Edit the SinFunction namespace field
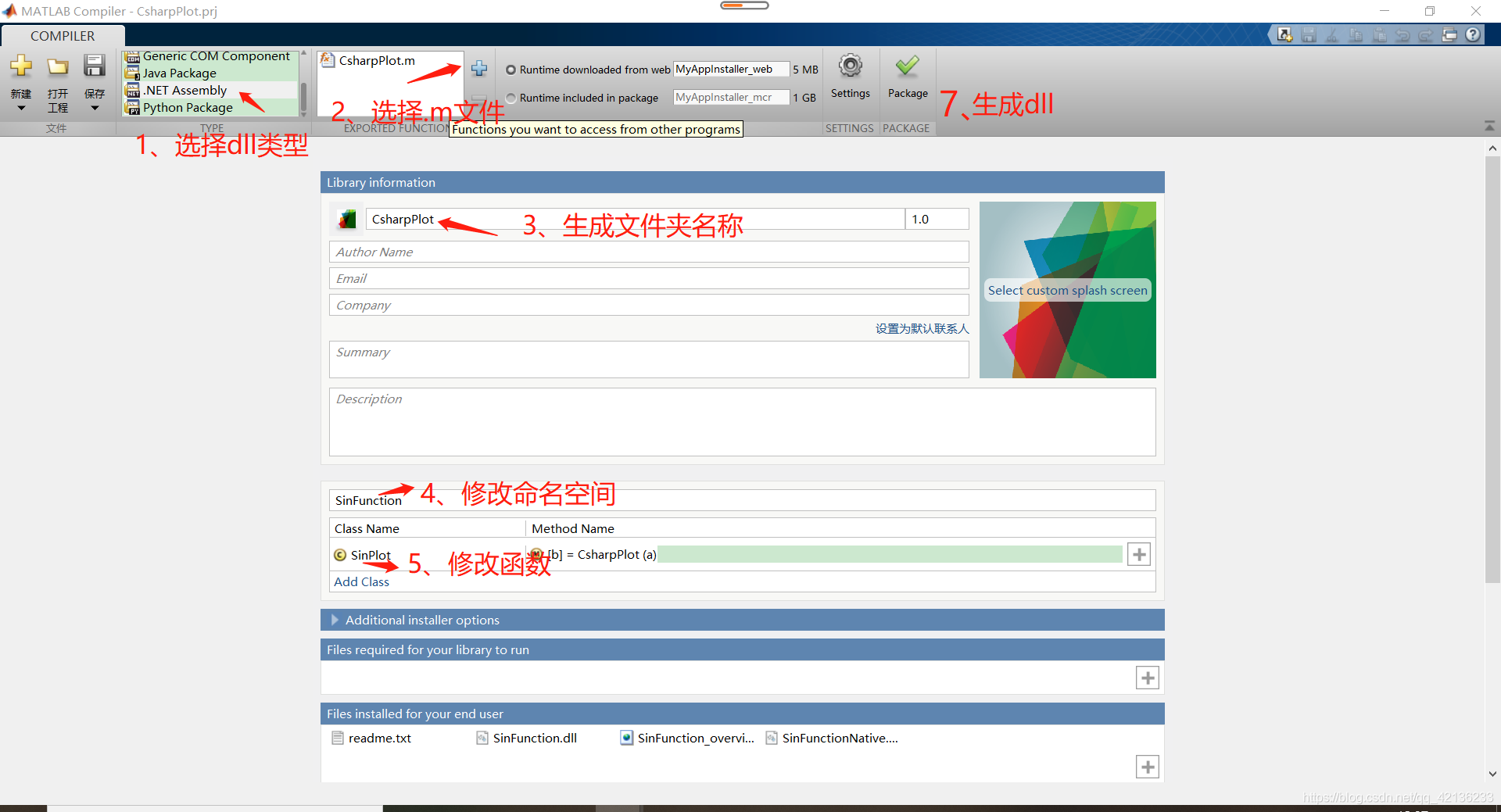Screen dimensions: 1501x812 pos(742,500)
